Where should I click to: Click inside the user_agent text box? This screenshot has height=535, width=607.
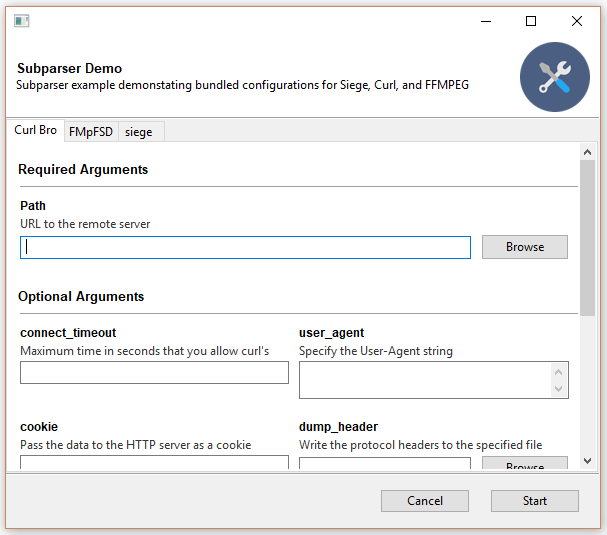(x=424, y=380)
